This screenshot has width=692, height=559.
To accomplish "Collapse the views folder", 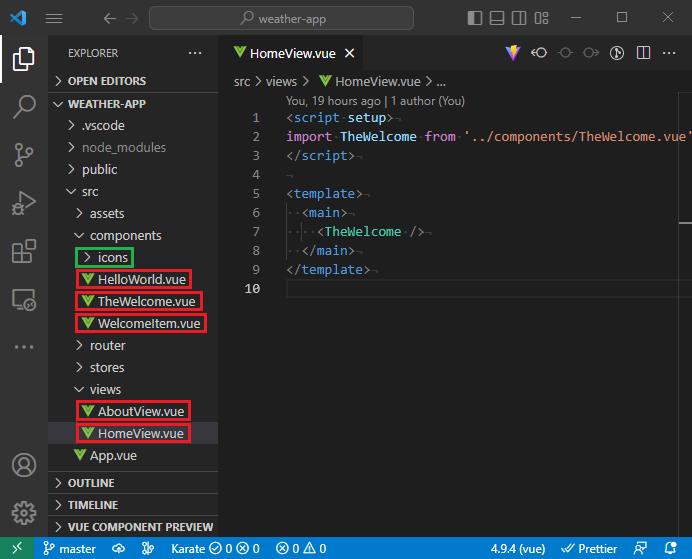I will click(133, 390).
